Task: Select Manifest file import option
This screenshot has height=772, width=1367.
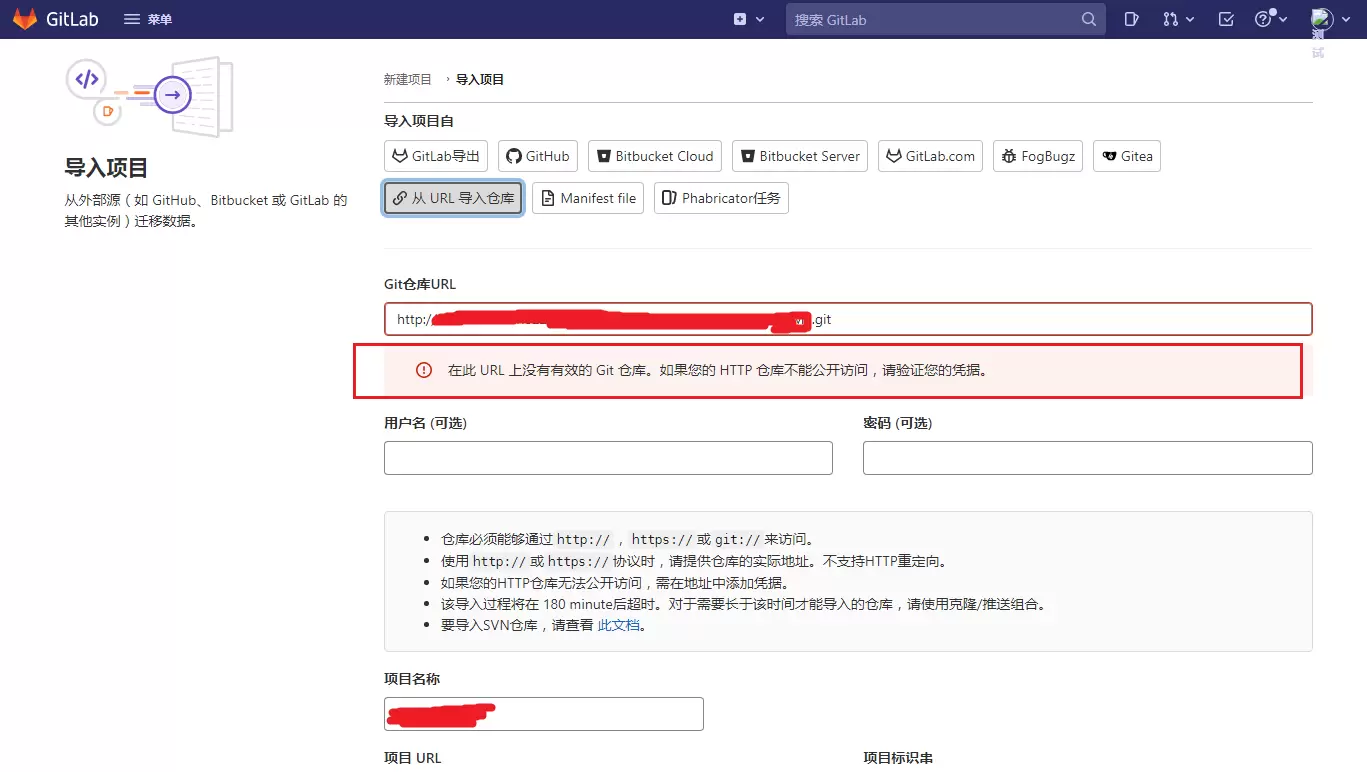Action: tap(588, 198)
